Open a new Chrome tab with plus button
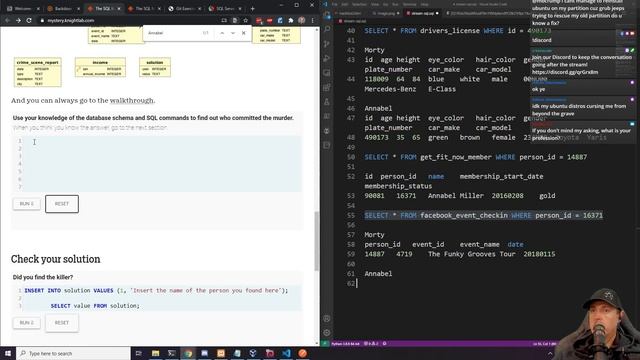Viewport: 640px width, 360px height. click(253, 8)
